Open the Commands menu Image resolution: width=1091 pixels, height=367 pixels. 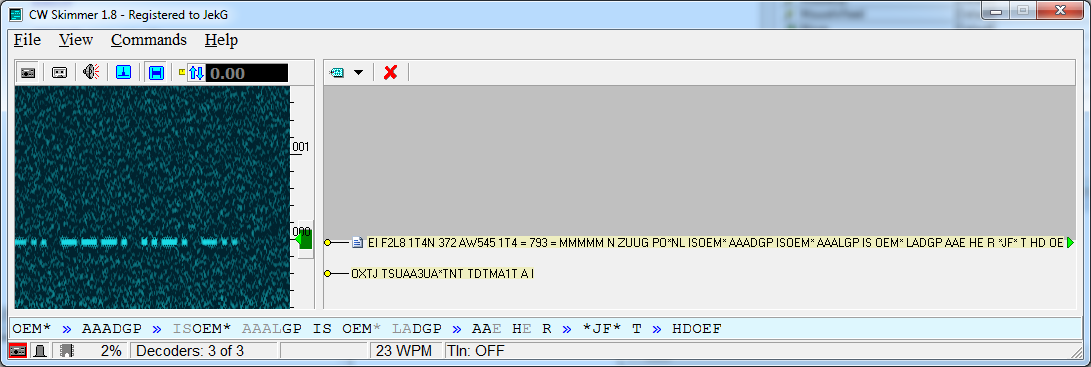(x=149, y=40)
